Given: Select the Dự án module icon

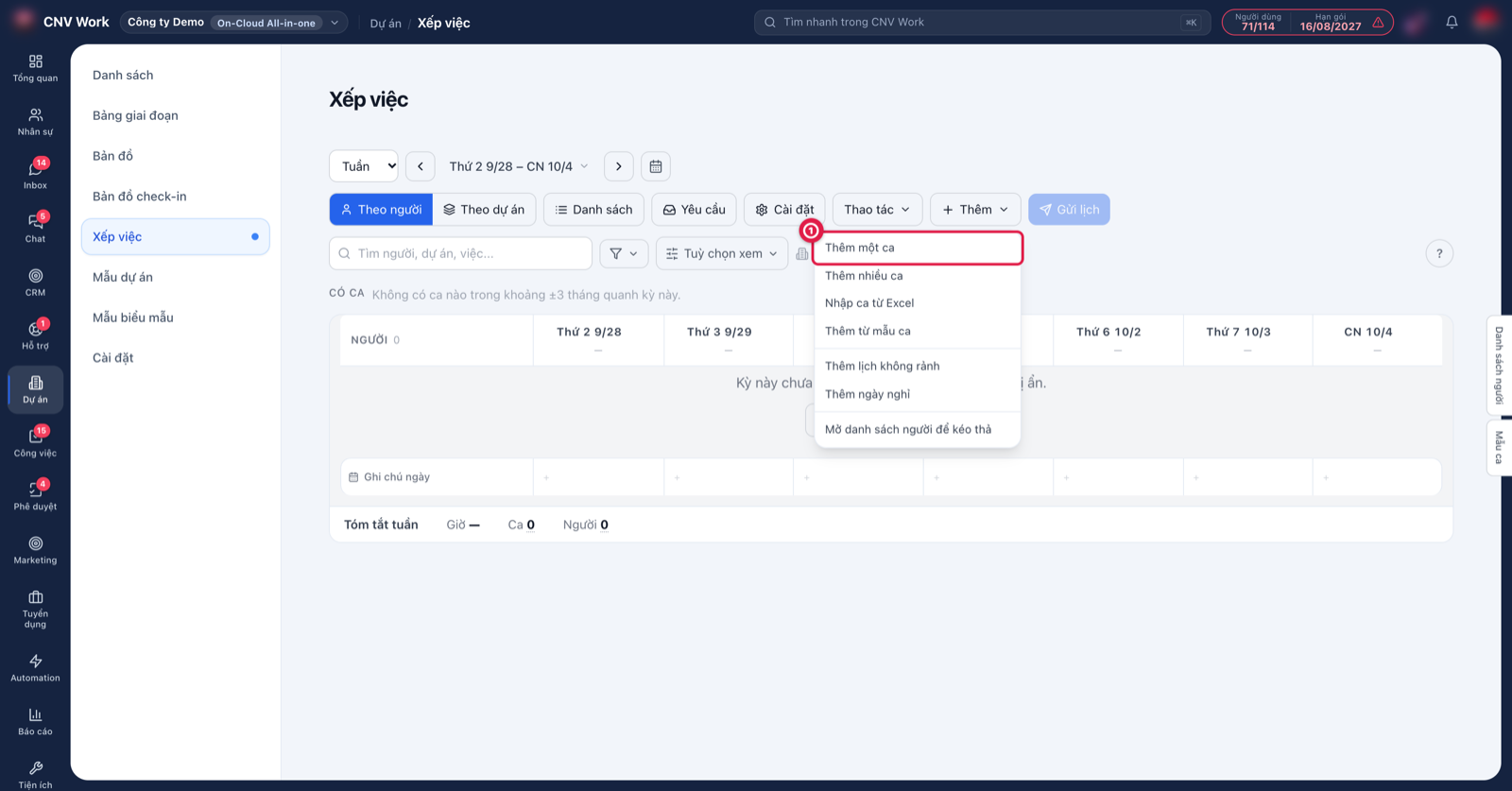Looking at the screenshot, I should click(x=35, y=389).
